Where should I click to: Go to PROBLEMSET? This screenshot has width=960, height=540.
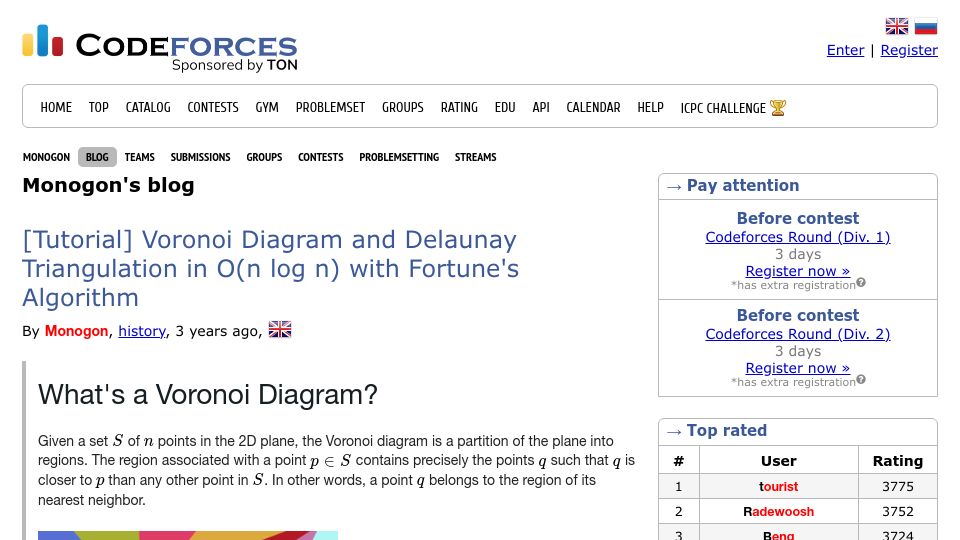pos(331,107)
